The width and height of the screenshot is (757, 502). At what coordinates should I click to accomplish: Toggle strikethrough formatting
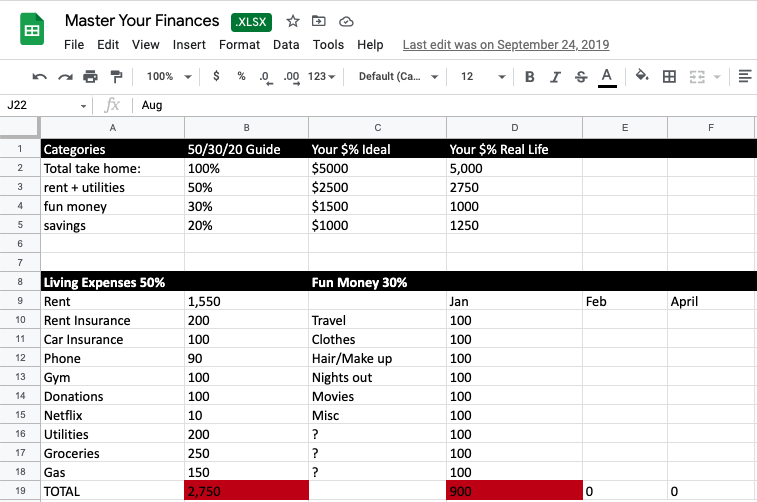[581, 77]
